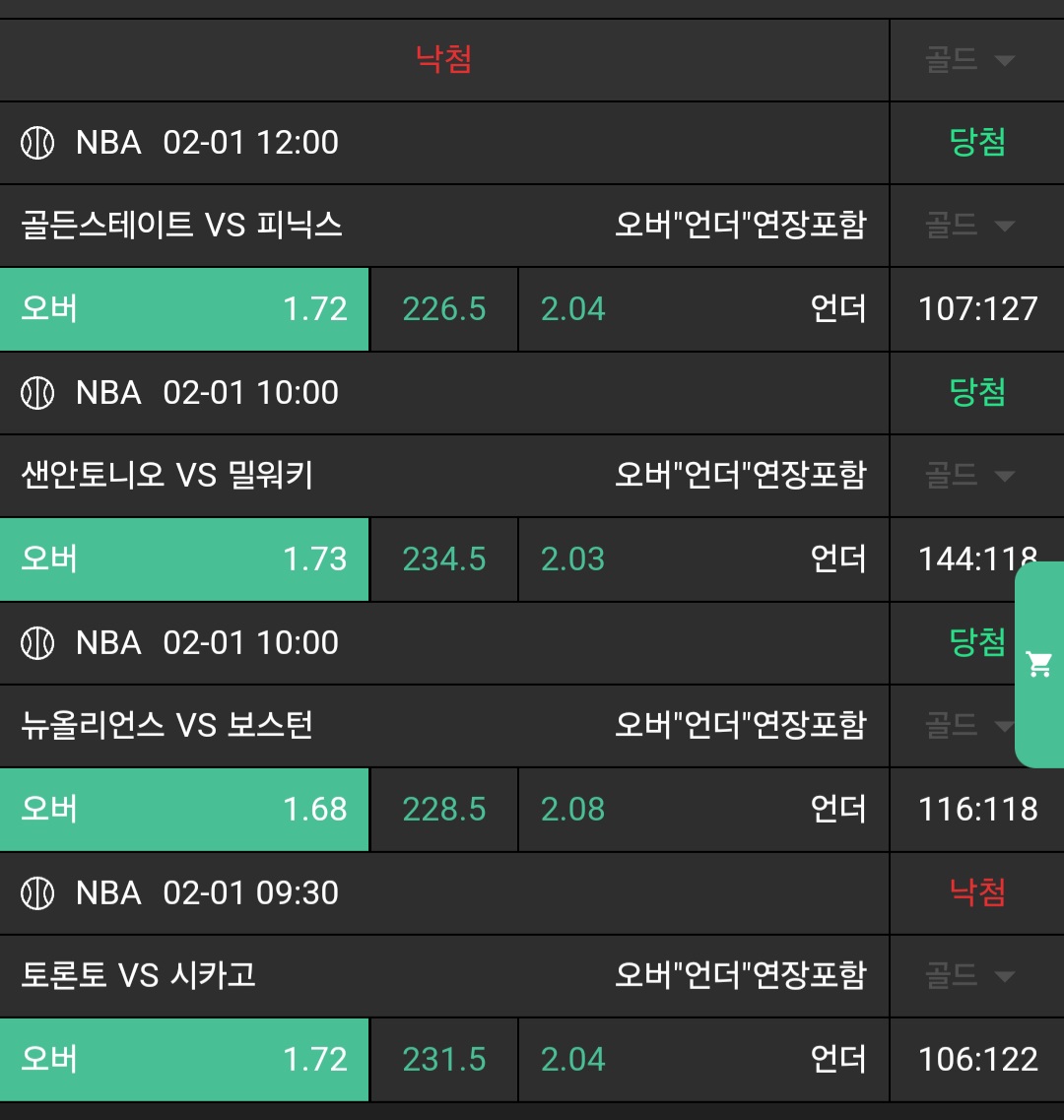Select 오버 1.68 for 뉴올리언스 VS 보스턴
The height and width of the screenshot is (1120, 1064).
[x=184, y=810]
